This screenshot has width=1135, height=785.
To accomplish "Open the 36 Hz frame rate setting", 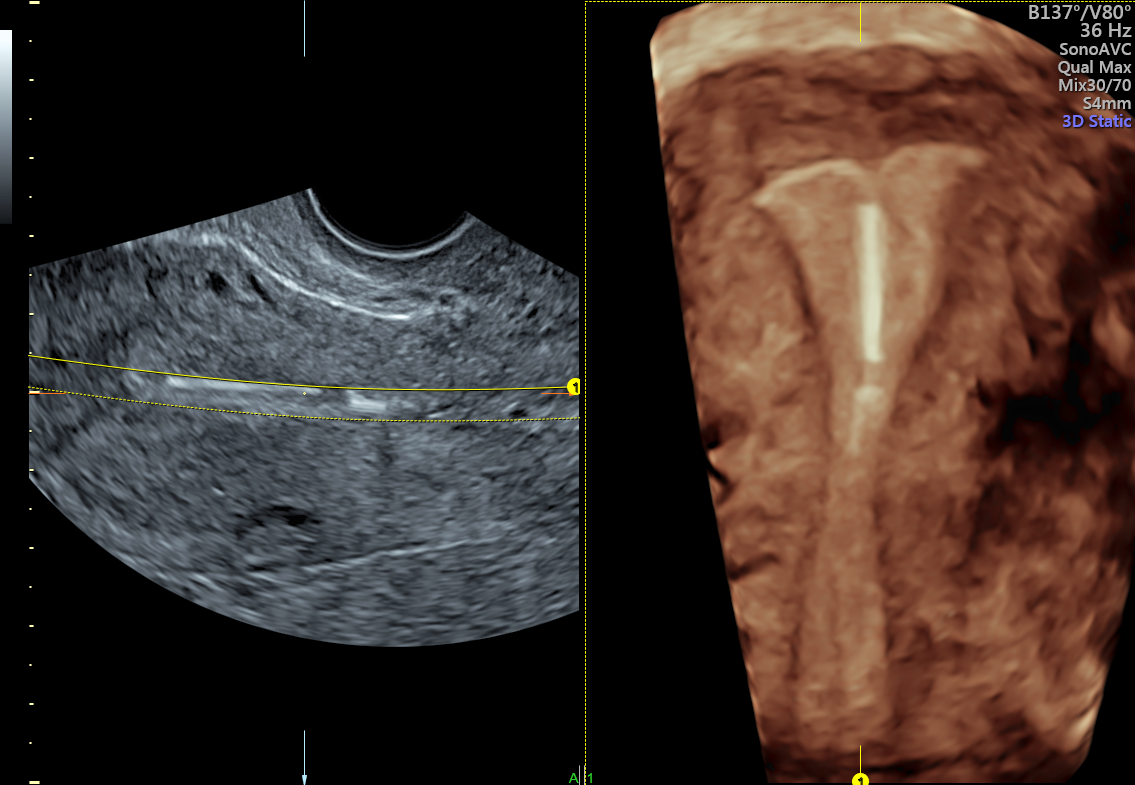I will click(1098, 31).
